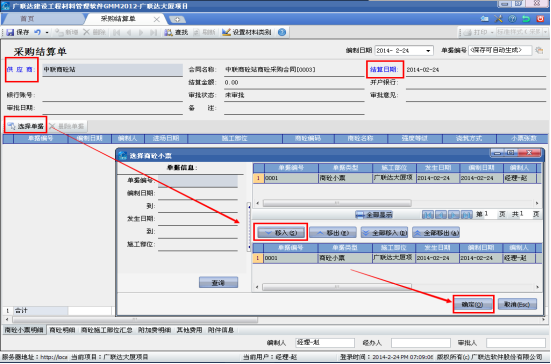Screen dimensions: 551x364
Task: Open the 商砼施工部位汇总 tab
Action: click(106, 330)
